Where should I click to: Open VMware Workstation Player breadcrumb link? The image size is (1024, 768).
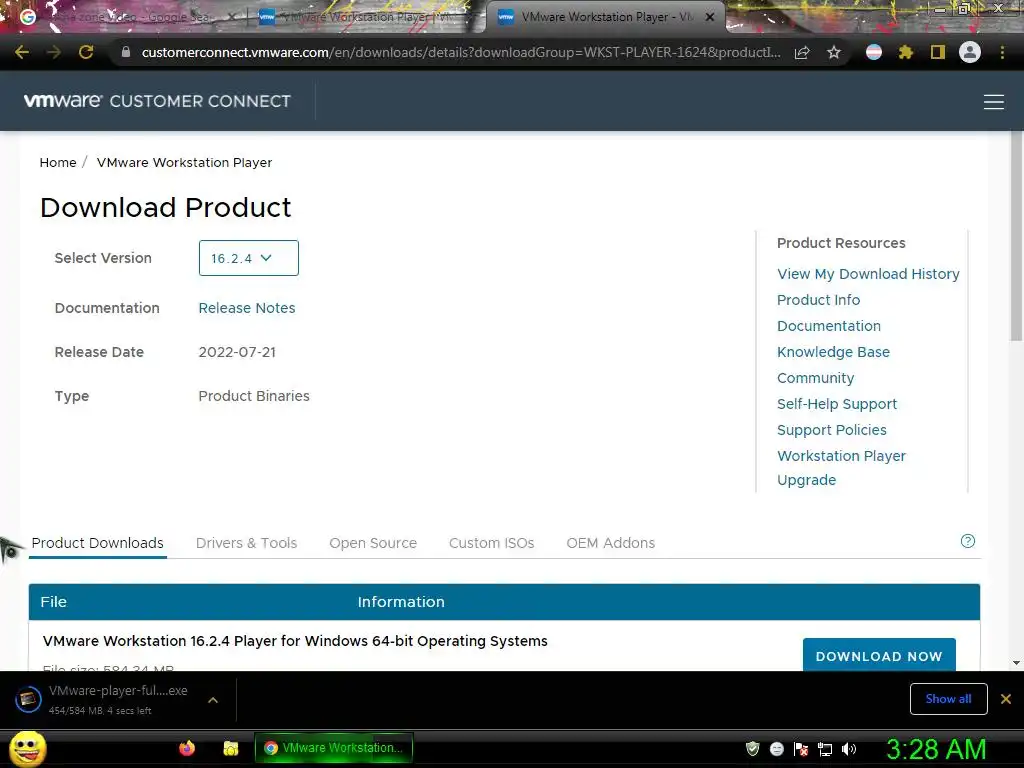[x=184, y=162]
